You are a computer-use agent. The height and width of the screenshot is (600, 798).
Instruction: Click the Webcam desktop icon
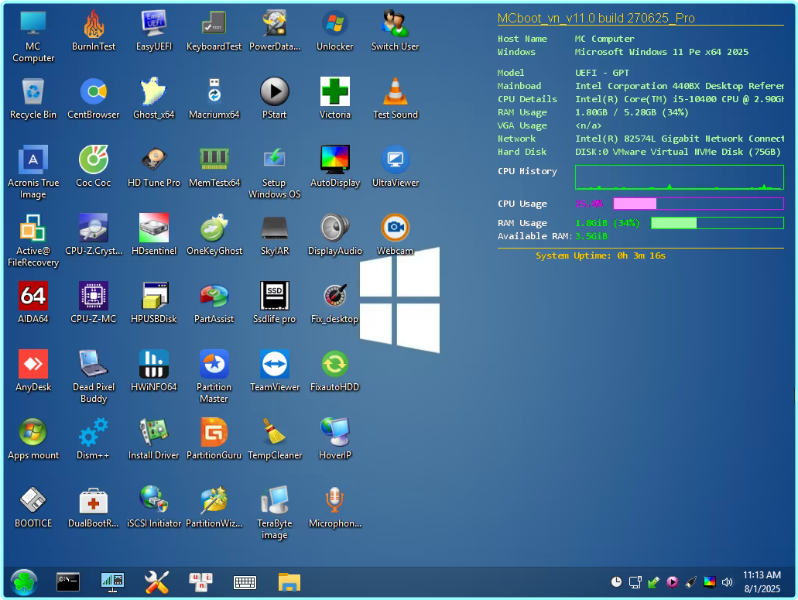(x=395, y=235)
